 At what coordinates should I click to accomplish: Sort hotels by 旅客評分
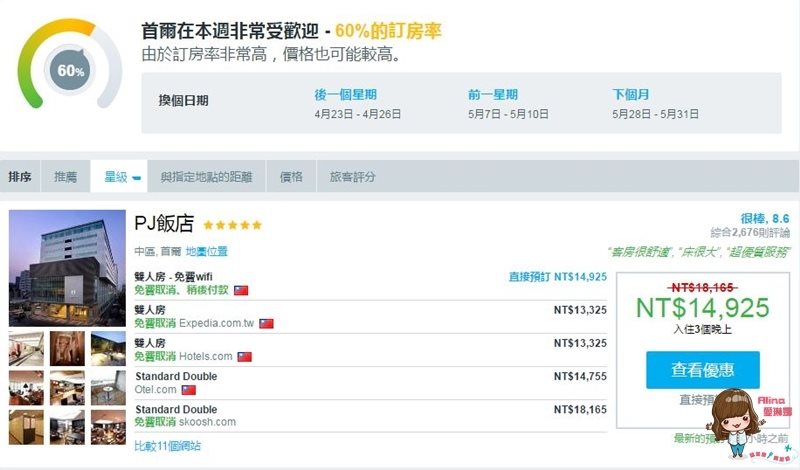(x=353, y=177)
